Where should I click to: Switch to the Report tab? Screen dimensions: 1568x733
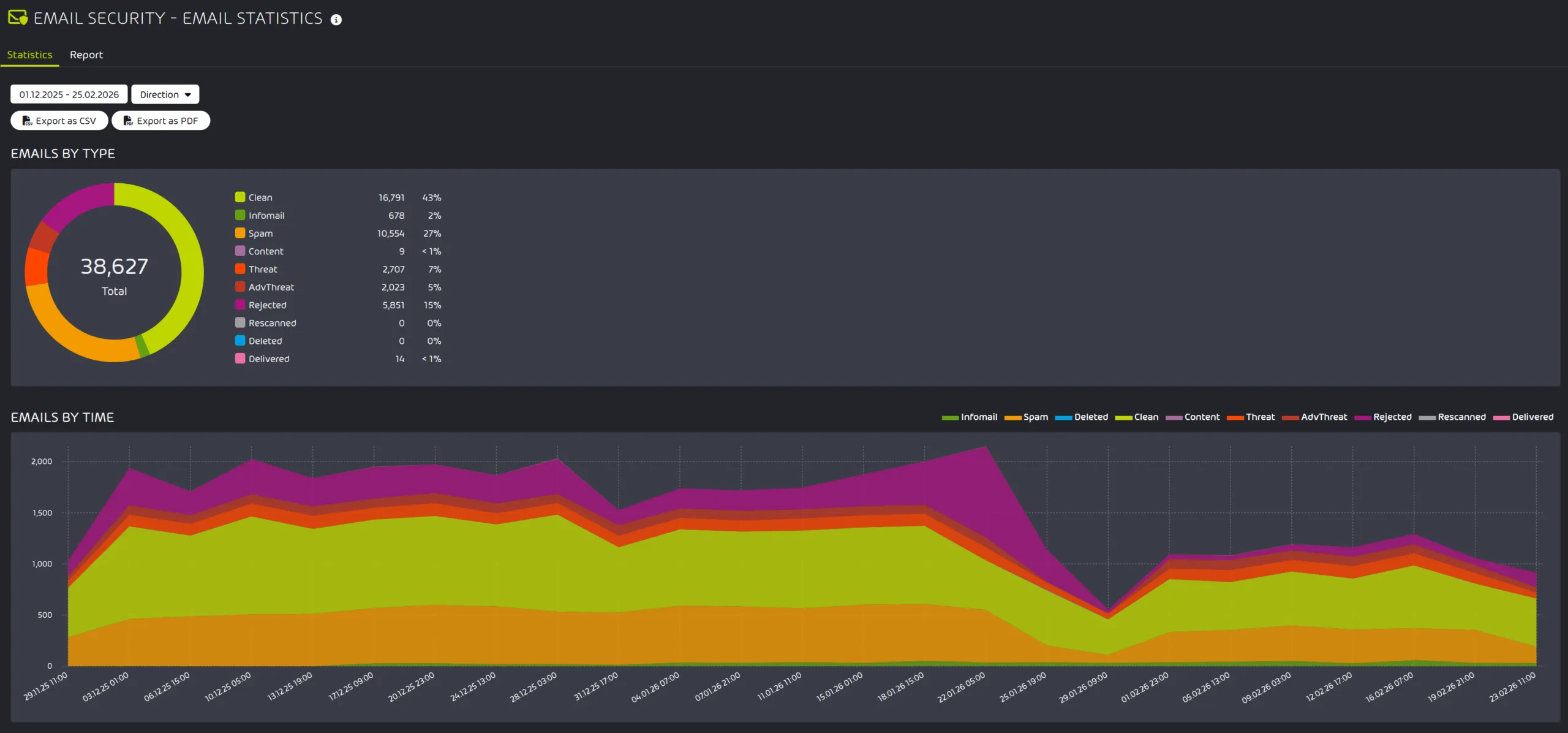[x=86, y=55]
